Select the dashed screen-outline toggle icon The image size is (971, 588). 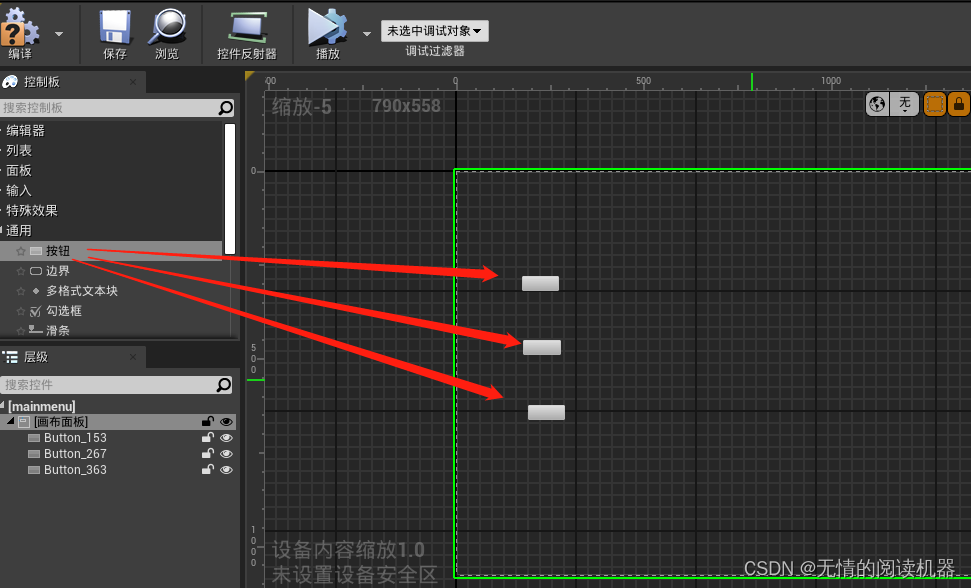(x=935, y=103)
